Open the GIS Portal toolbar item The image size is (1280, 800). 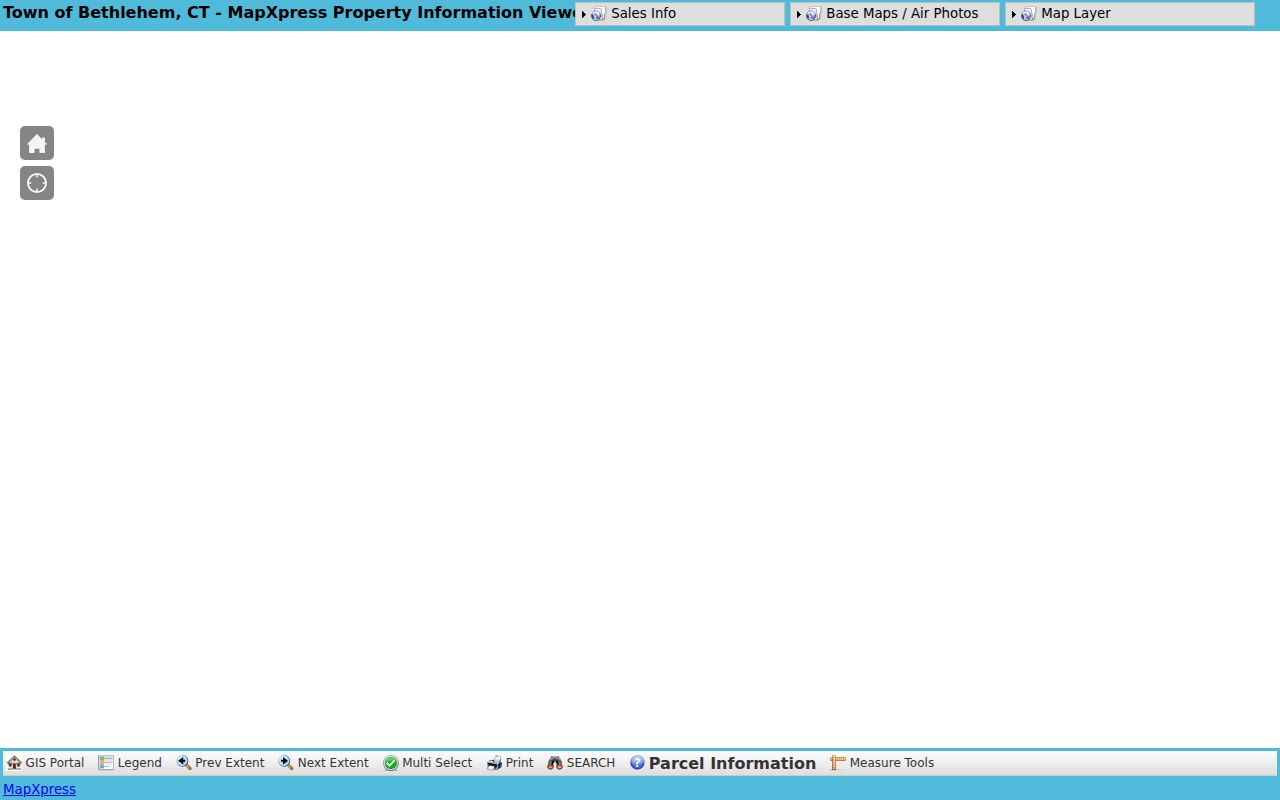point(46,763)
